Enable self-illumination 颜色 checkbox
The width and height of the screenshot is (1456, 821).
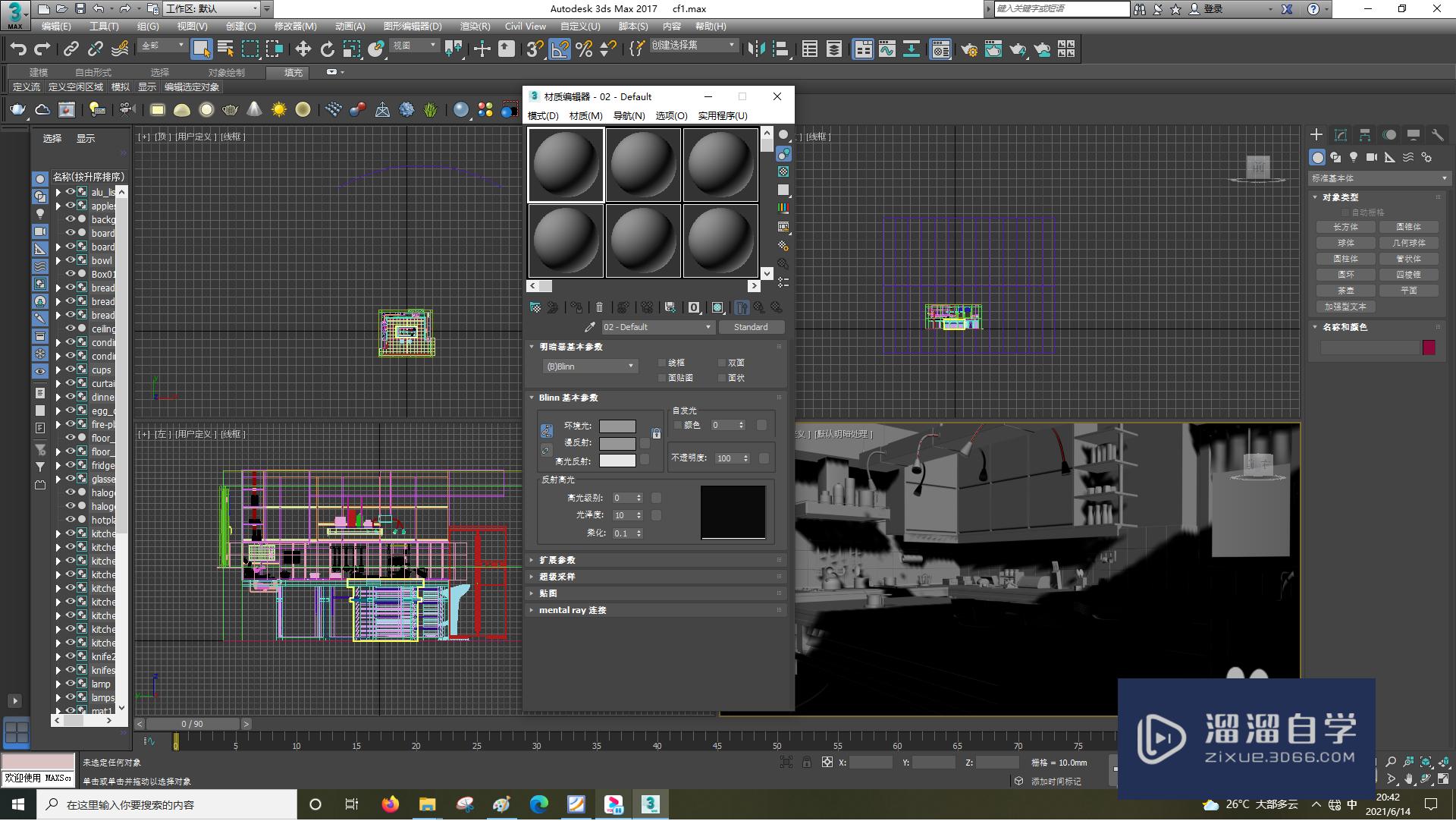pyautogui.click(x=678, y=425)
